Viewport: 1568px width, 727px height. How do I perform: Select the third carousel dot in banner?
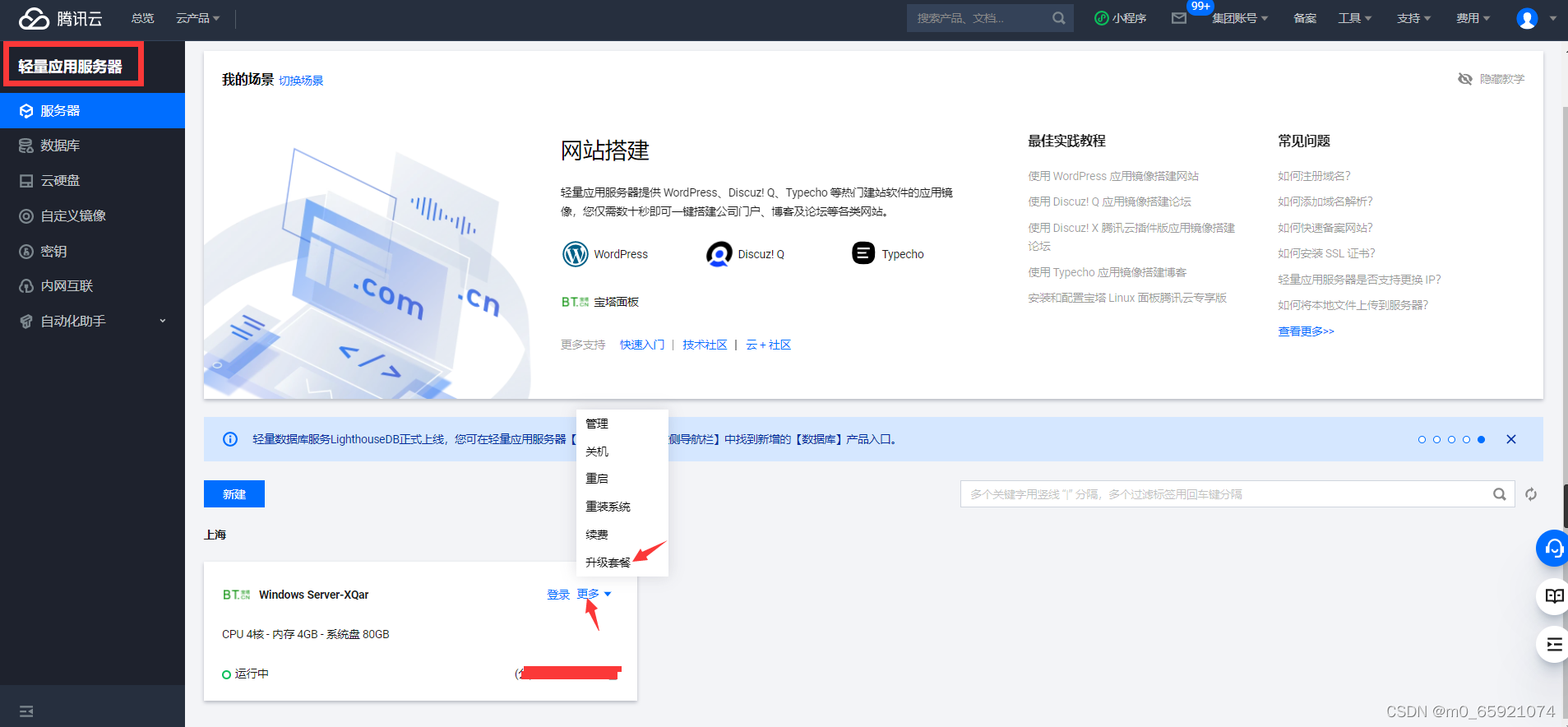pyautogui.click(x=1451, y=440)
